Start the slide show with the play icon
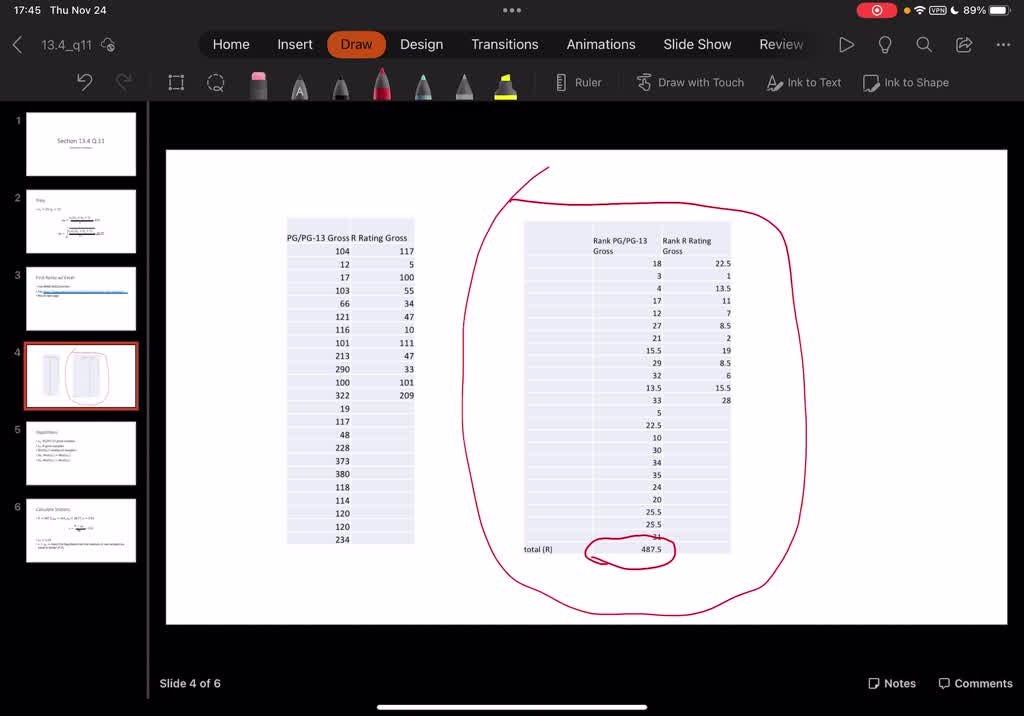Viewport: 1024px width, 716px height. (x=846, y=44)
